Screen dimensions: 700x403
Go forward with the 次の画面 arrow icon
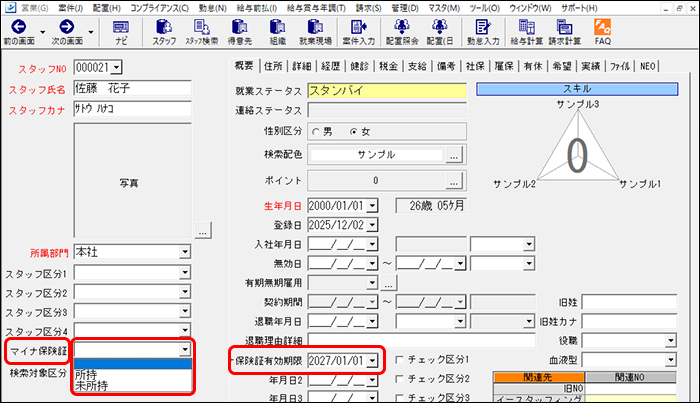pyautogui.click(x=67, y=27)
